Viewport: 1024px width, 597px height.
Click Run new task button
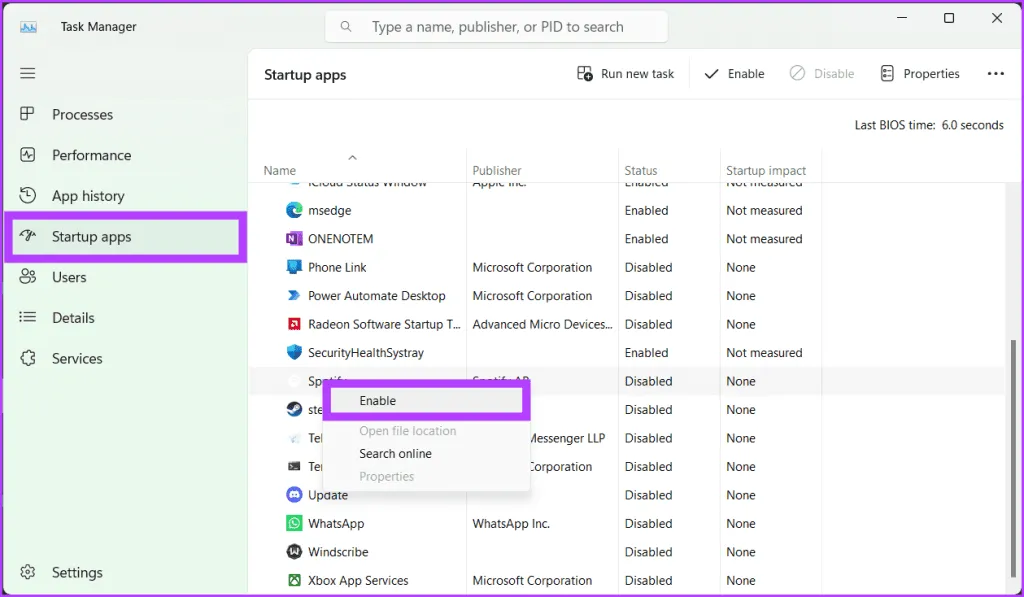[x=626, y=74]
